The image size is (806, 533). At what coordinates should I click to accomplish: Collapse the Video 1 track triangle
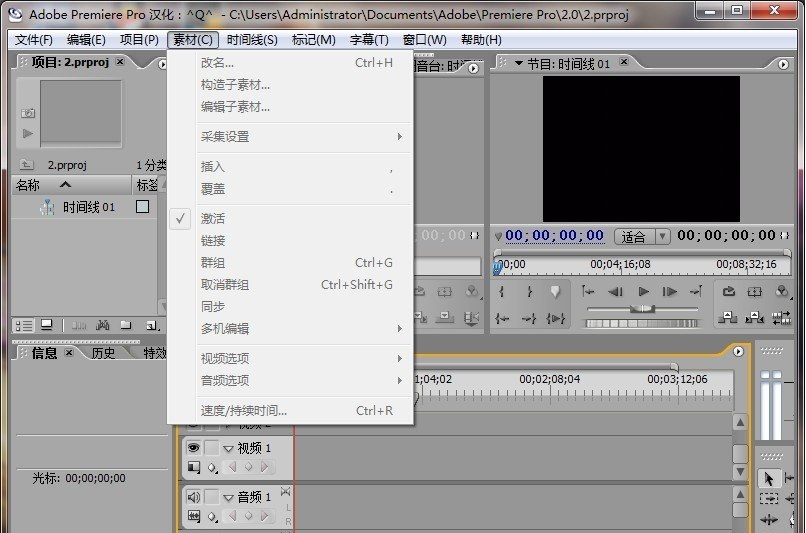click(228, 449)
